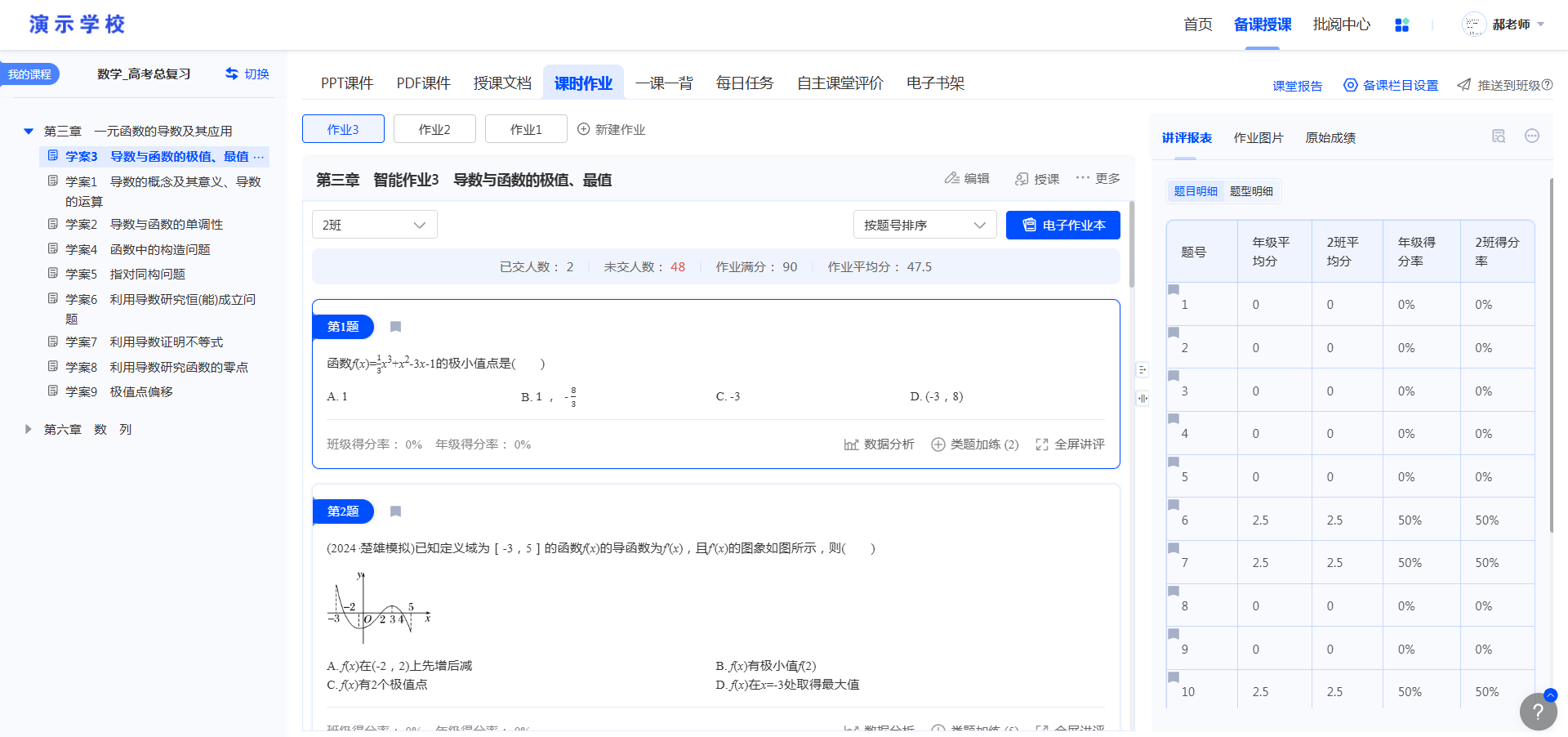
Task: Switch to 原始成绩 tab
Action: coord(1330,138)
